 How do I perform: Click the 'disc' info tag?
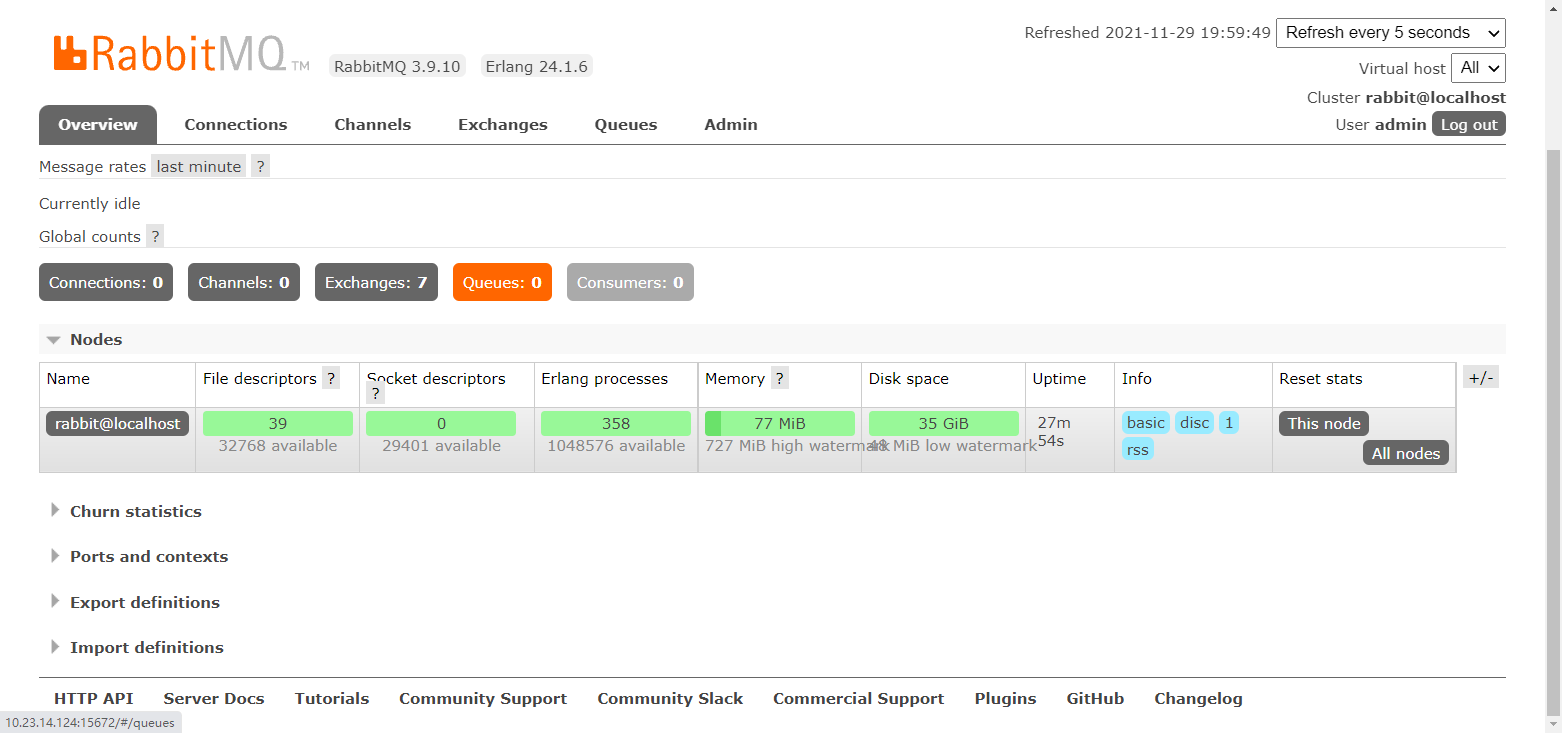click(x=1195, y=423)
